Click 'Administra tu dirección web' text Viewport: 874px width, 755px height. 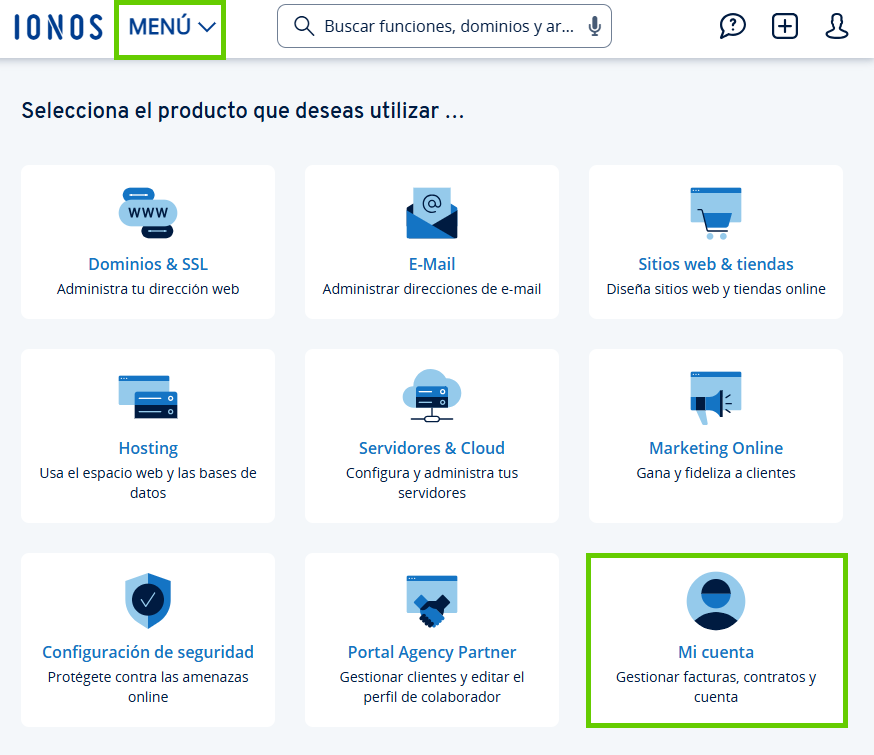(148, 289)
